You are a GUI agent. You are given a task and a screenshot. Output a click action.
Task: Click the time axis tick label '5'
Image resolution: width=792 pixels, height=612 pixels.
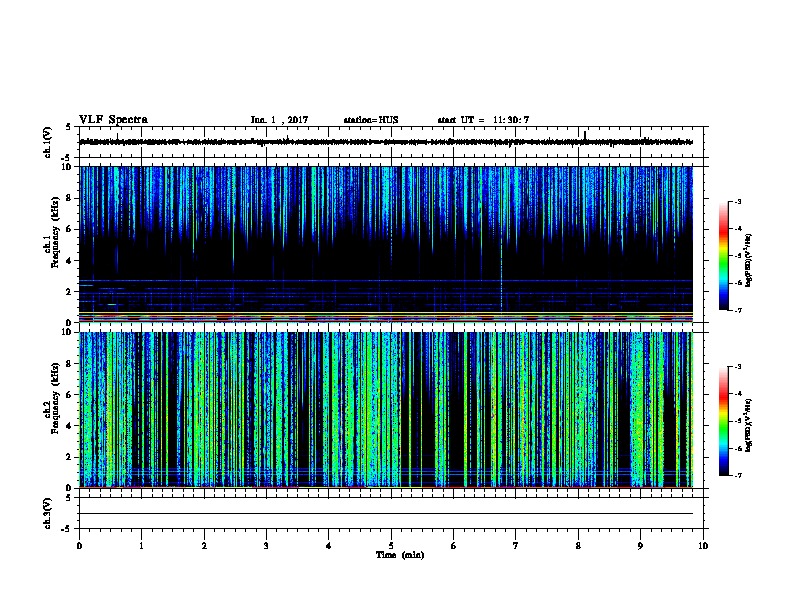[391, 545]
